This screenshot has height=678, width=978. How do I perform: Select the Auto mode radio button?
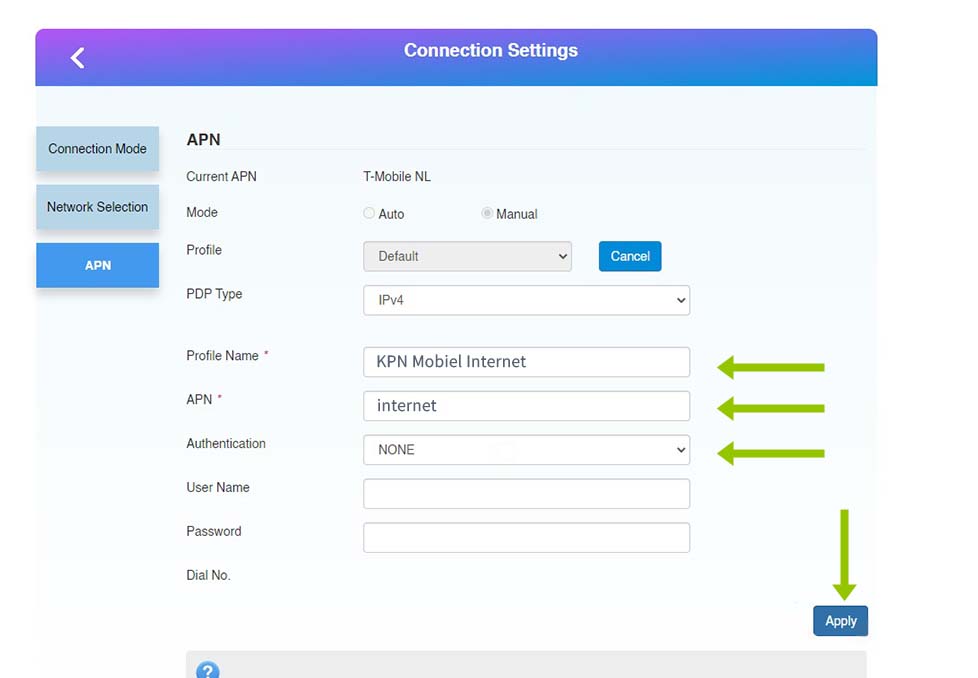369,213
